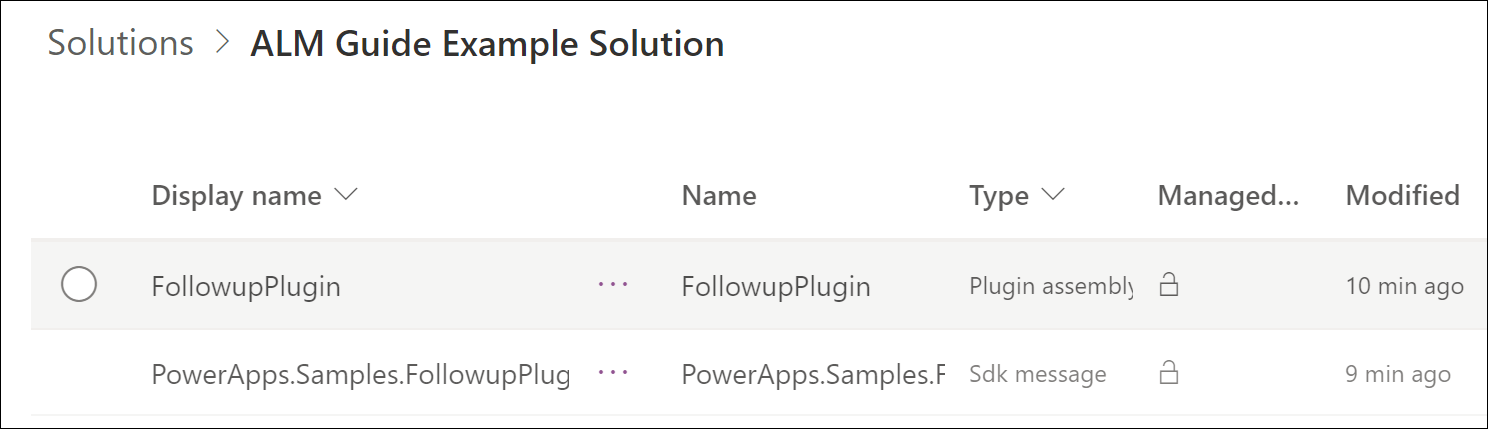
Task: Click the 10 min ago modified cell
Action: click(x=1404, y=287)
